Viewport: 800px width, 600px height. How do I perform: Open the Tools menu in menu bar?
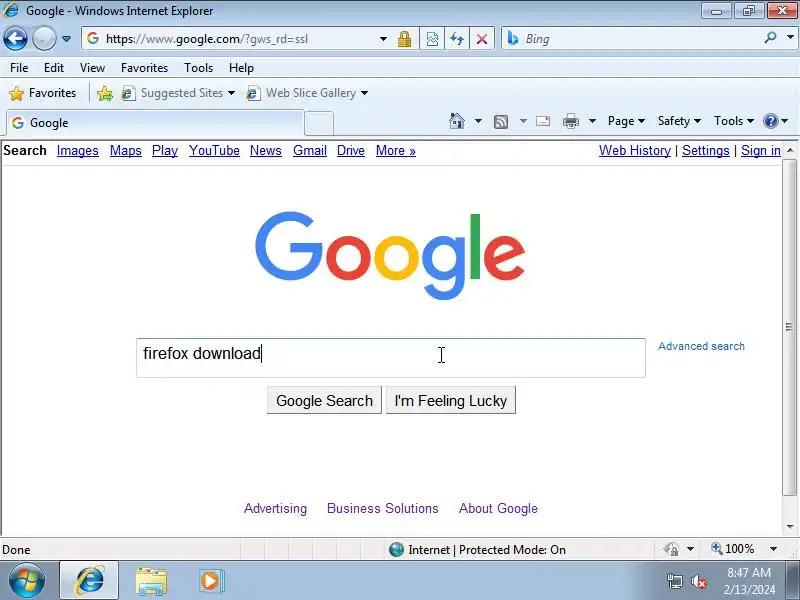click(x=198, y=68)
